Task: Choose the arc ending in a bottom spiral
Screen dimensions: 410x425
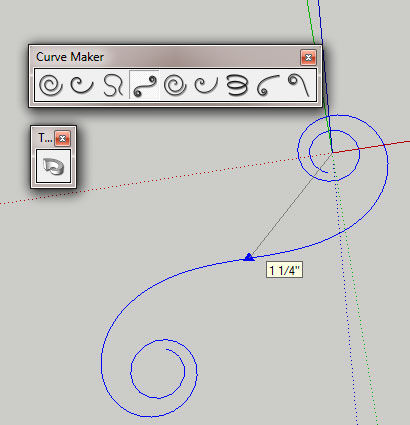Action: (268, 85)
